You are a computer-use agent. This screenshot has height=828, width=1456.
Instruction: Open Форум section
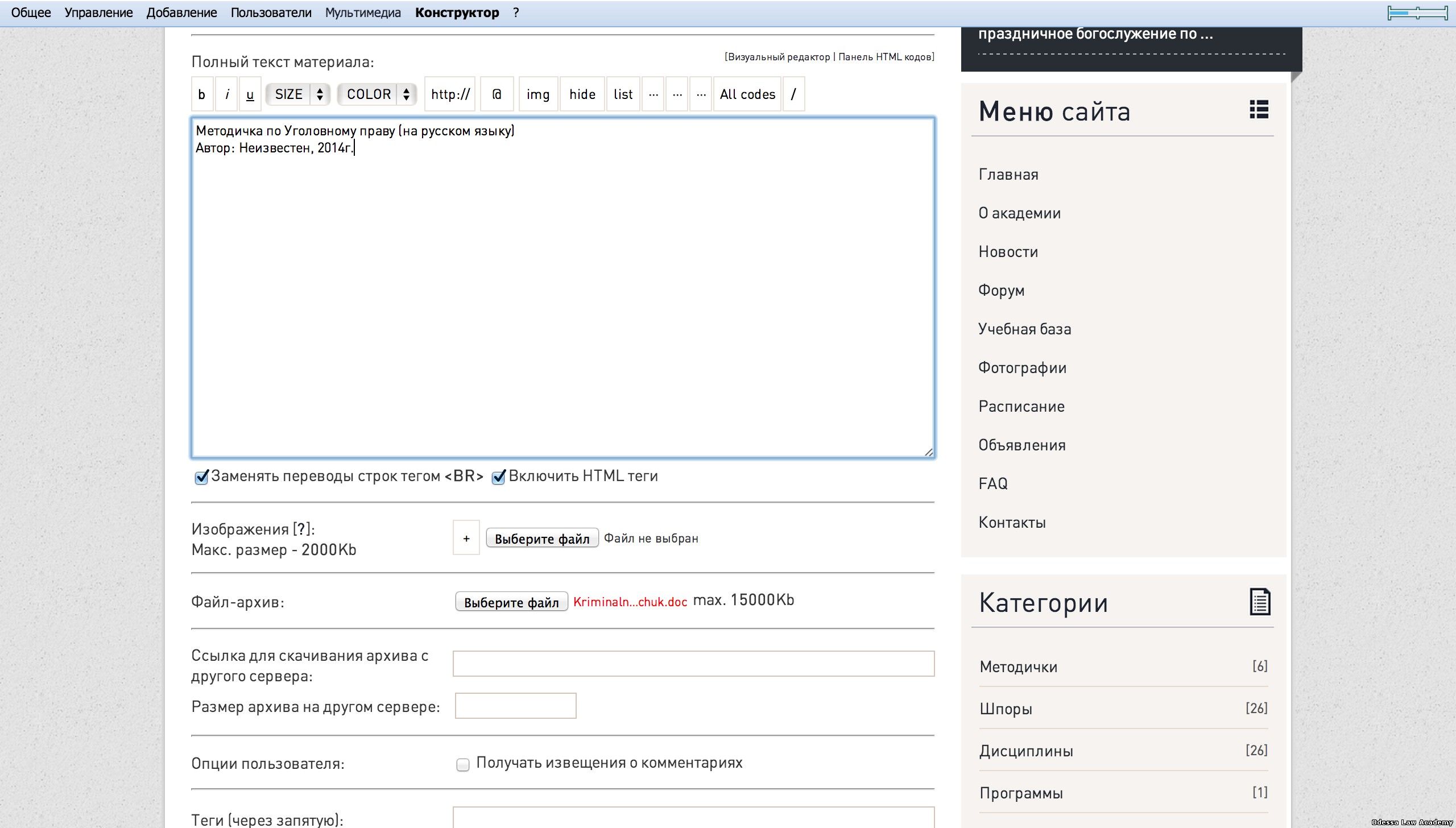click(x=1001, y=291)
